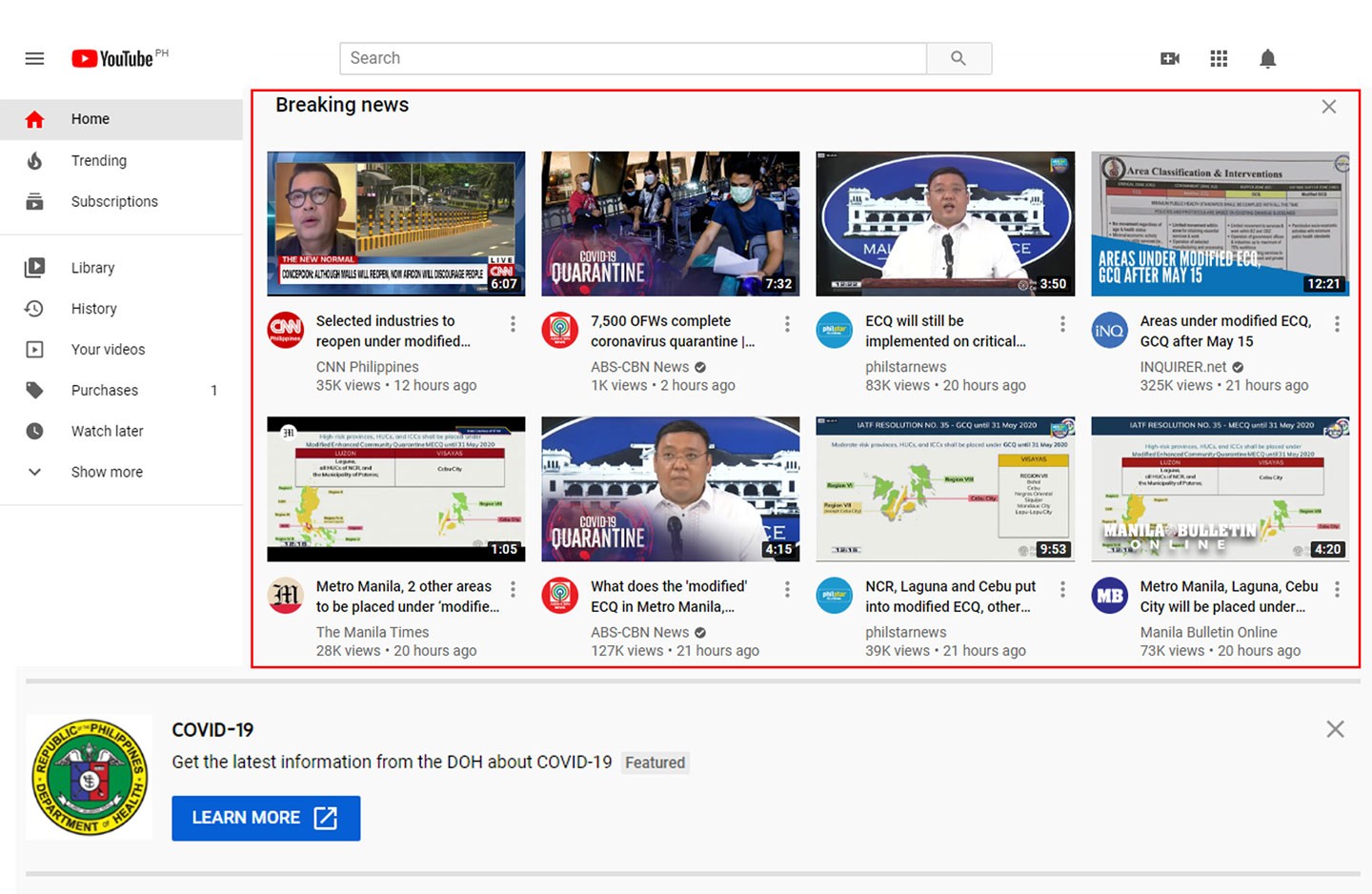Viewport: 1372px width, 894px height.
Task: Close the COVID-19 information banner
Action: 1335,729
